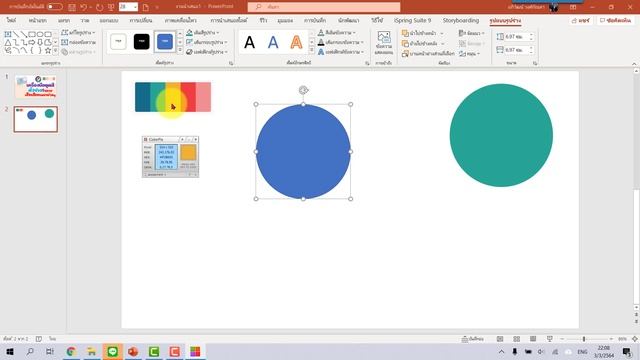The width and height of the screenshot is (640, 360).
Task: Open the Design ribbon tab
Action: [x=109, y=20]
